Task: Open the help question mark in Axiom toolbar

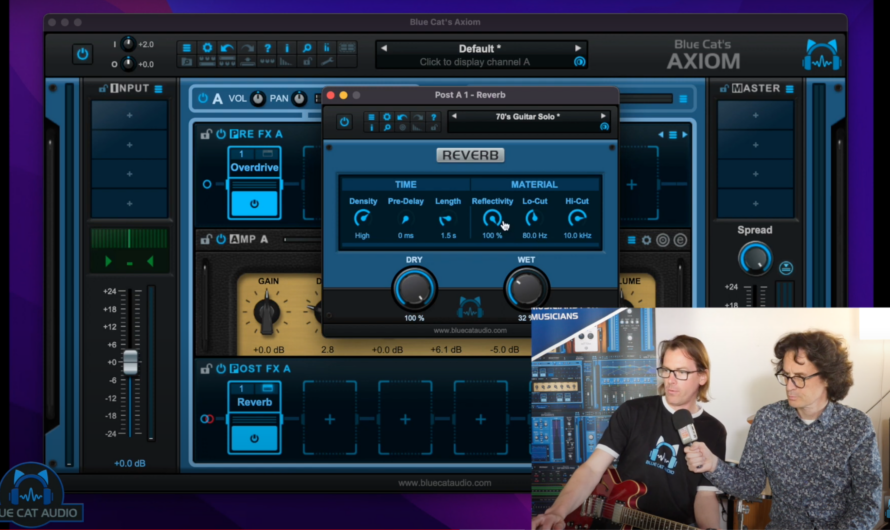Action: click(267, 48)
